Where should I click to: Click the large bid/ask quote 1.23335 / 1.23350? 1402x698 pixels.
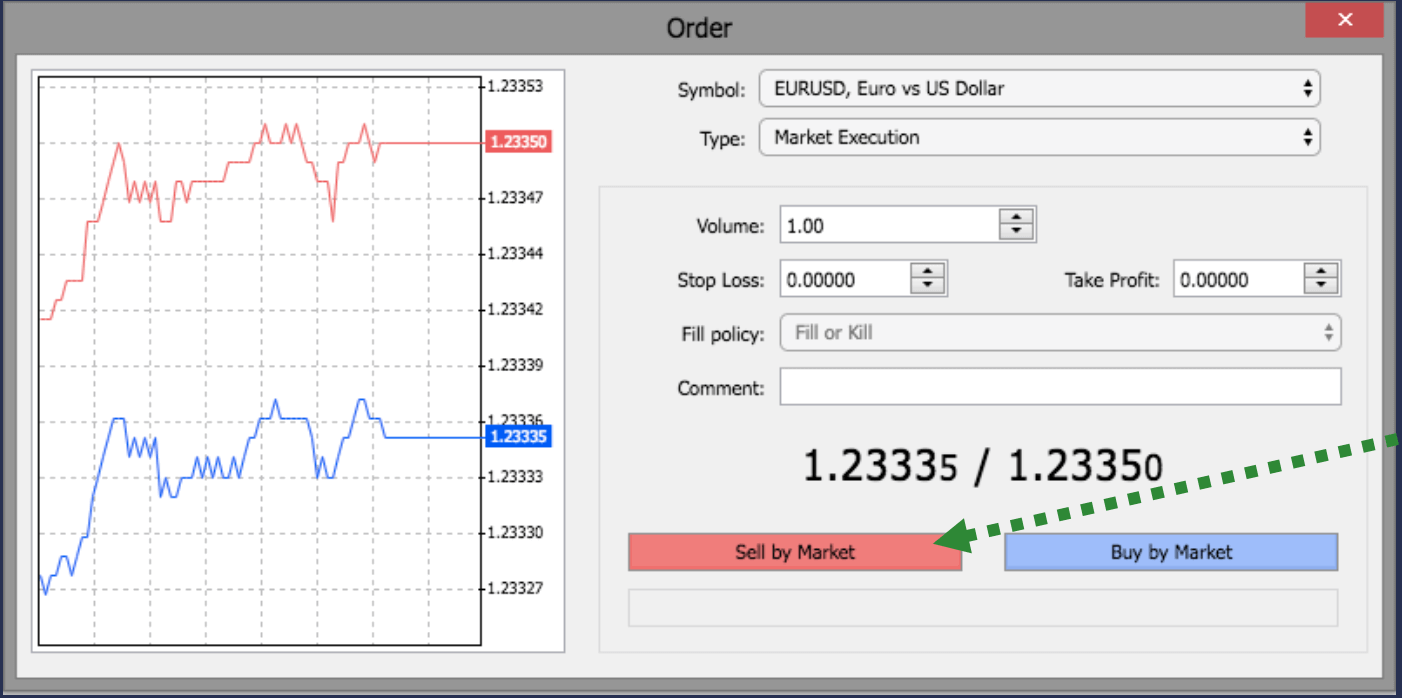(x=980, y=462)
